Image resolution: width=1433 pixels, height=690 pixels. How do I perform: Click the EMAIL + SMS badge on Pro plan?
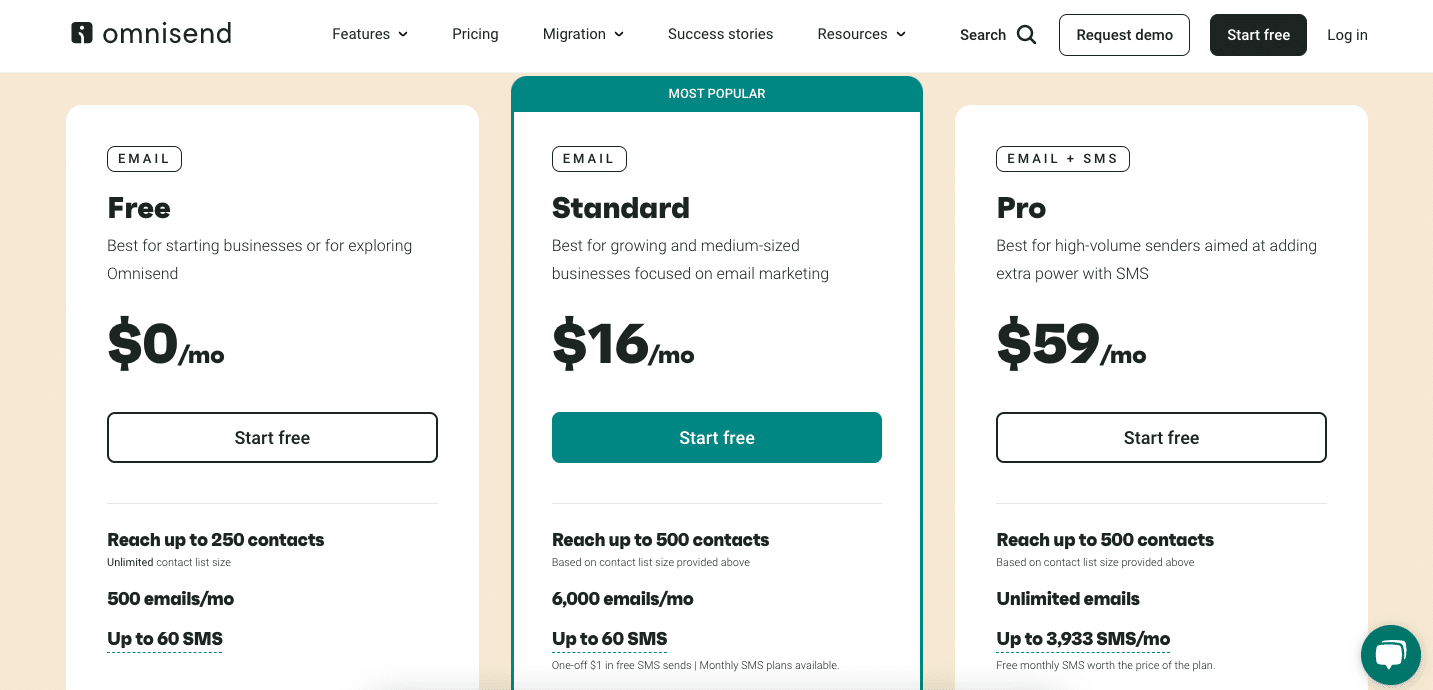tap(1062, 158)
